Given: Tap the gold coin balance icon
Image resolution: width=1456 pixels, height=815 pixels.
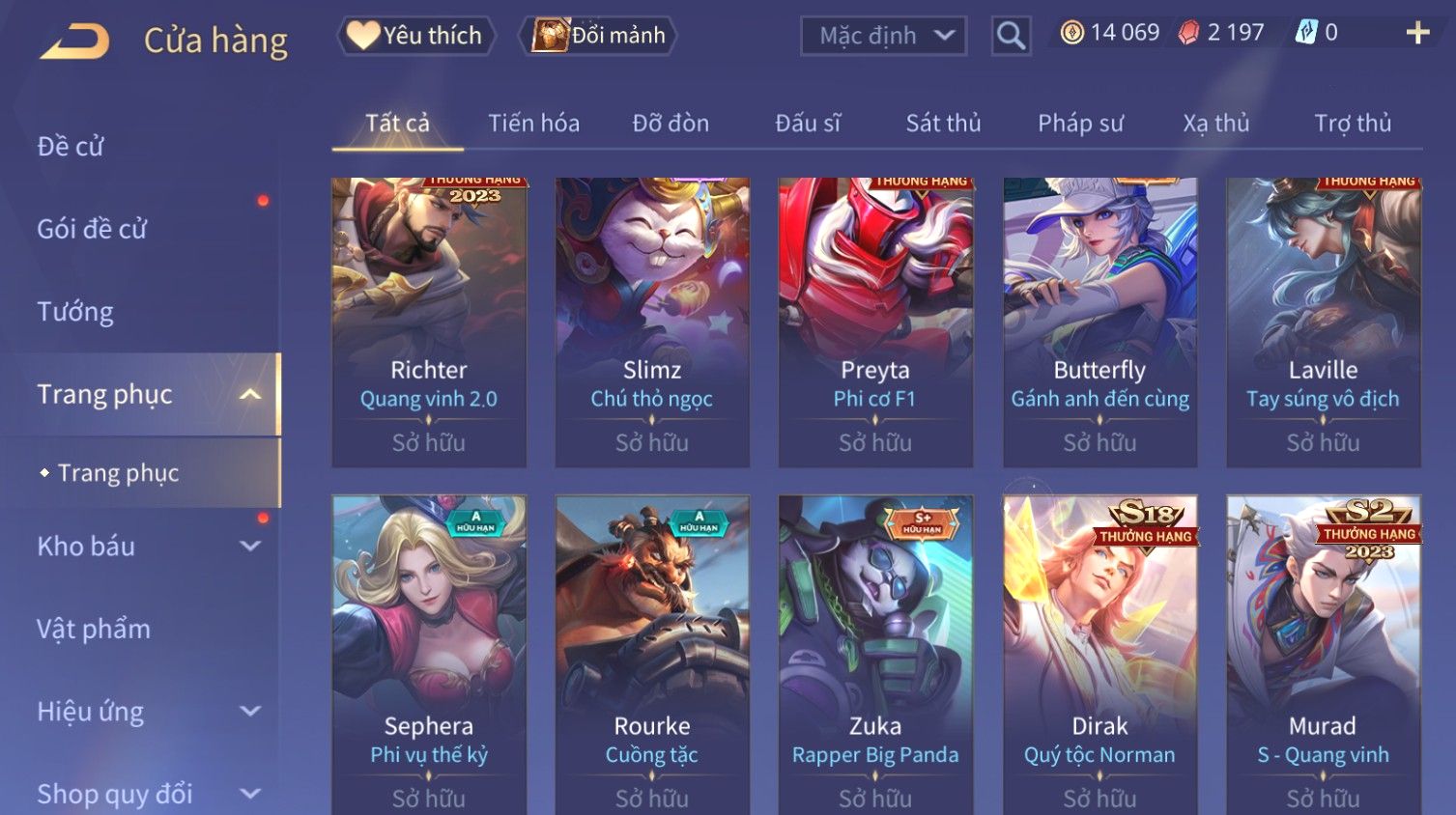Looking at the screenshot, I should (1071, 33).
